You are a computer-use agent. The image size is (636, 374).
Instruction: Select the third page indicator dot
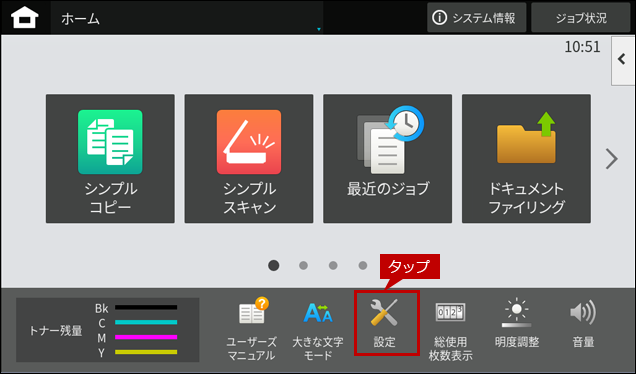tap(333, 265)
